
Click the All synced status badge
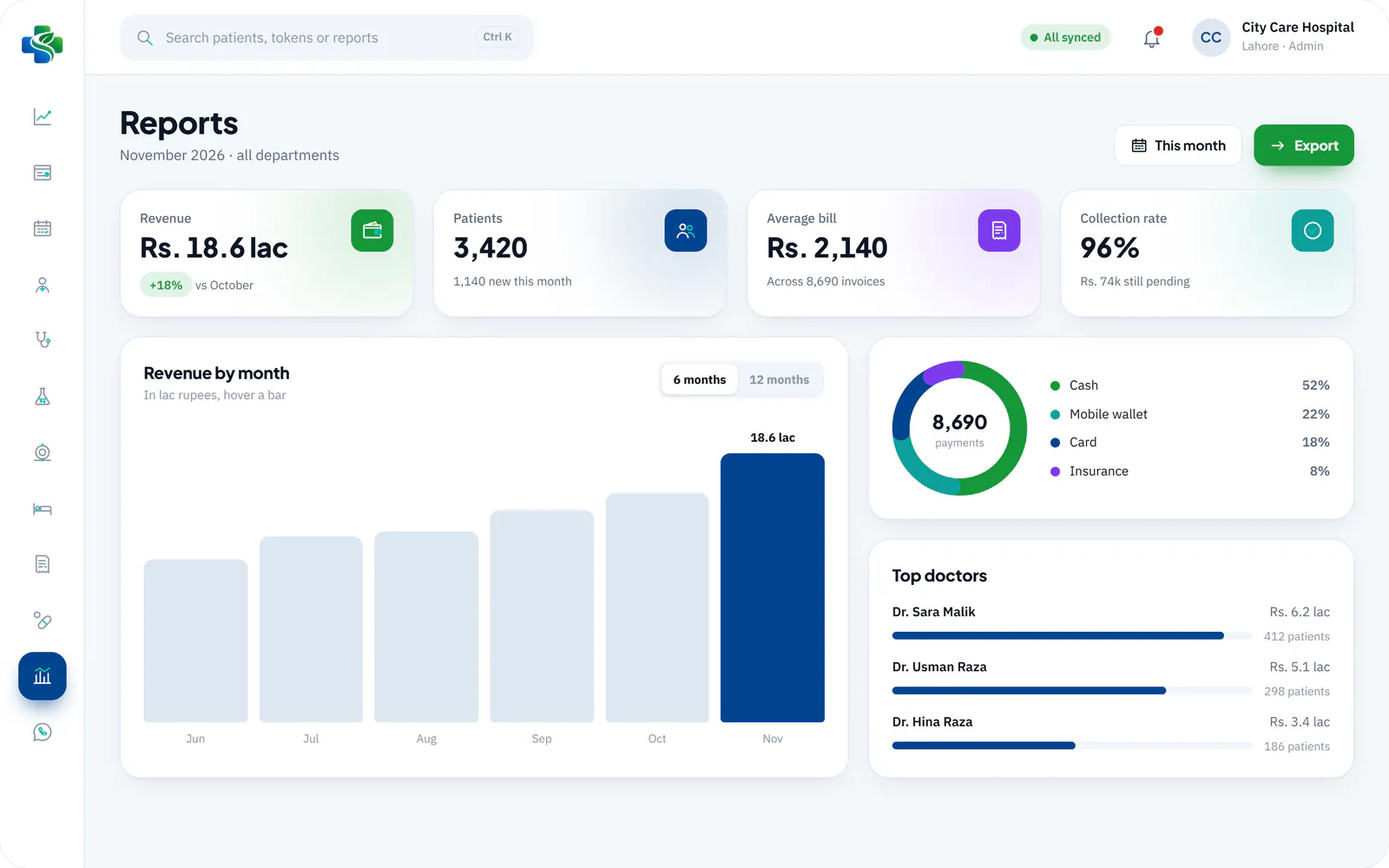(x=1065, y=37)
